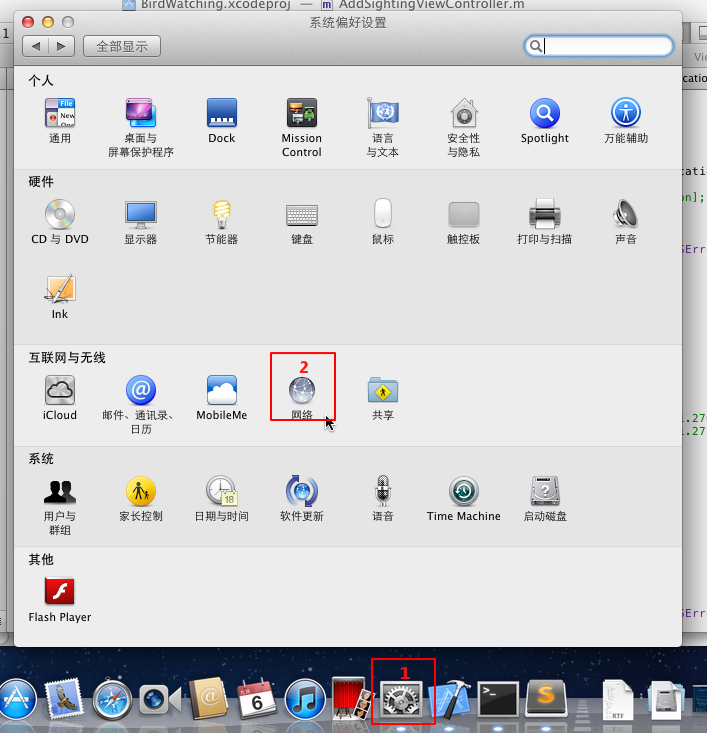Screen dimensions: 707x733
Task: Open 启动磁盘 startup disk preferences
Action: click(x=545, y=498)
